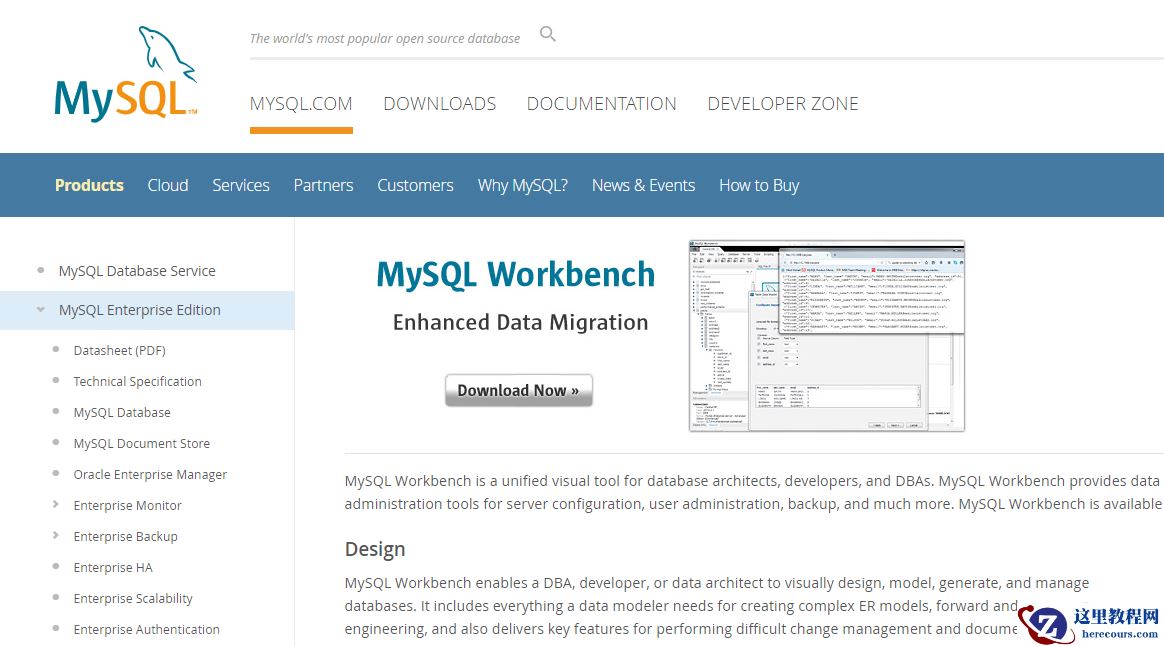Expand the Enterprise Backup arrow
The width and height of the screenshot is (1164, 646).
pyautogui.click(x=56, y=535)
